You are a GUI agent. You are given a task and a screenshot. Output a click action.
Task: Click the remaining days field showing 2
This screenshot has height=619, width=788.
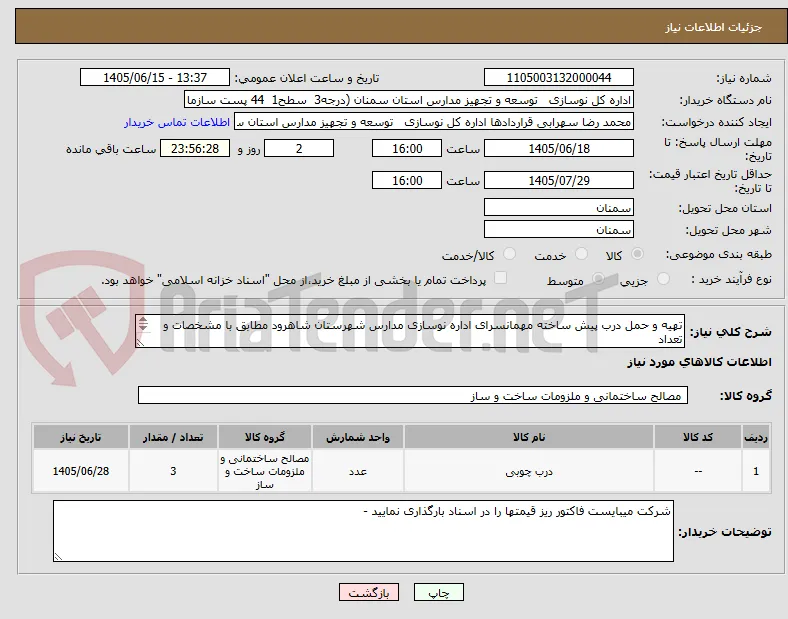coord(299,148)
